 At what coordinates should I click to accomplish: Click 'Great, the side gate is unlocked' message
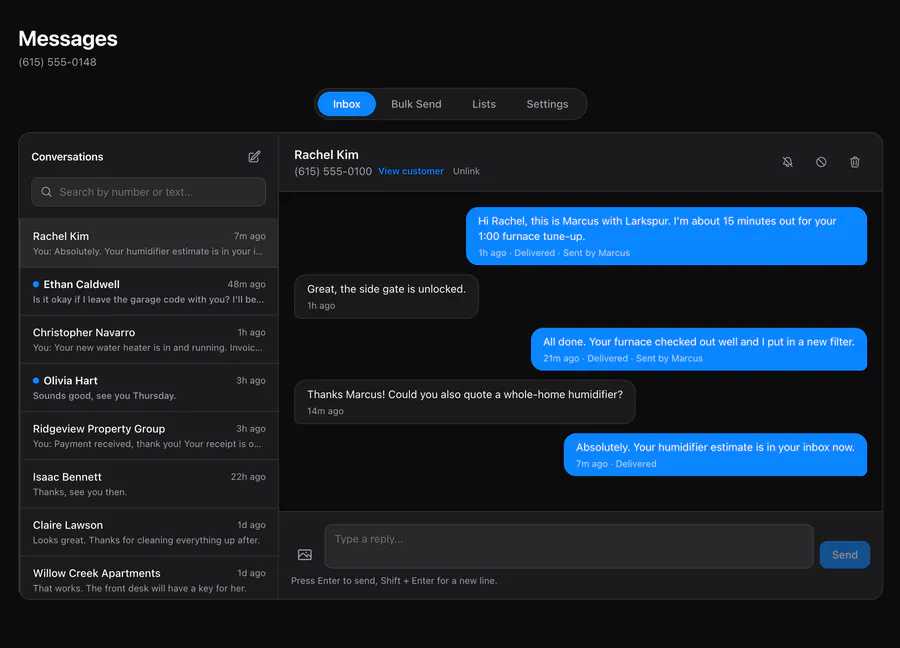386,296
